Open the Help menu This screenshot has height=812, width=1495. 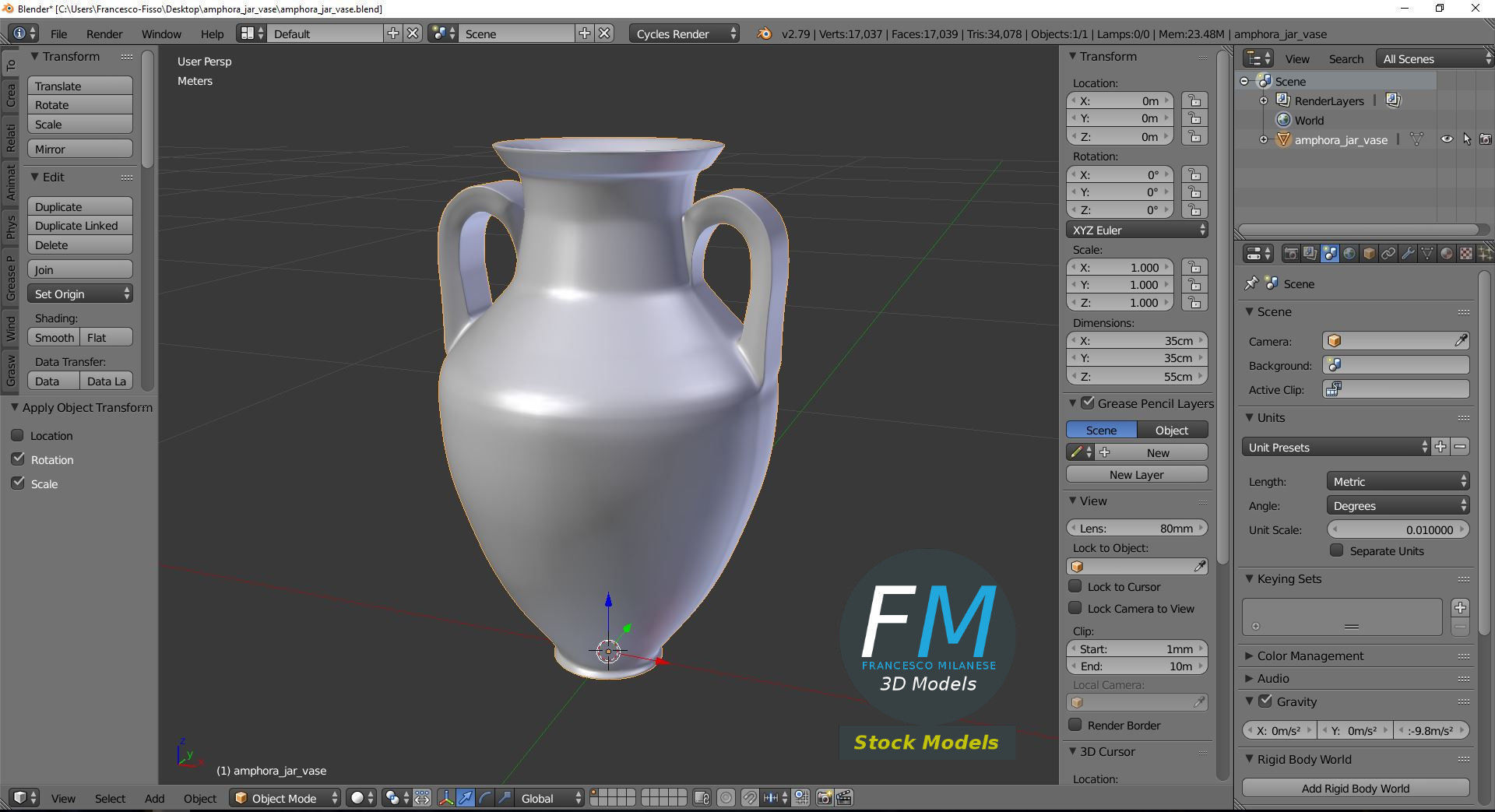pos(212,33)
